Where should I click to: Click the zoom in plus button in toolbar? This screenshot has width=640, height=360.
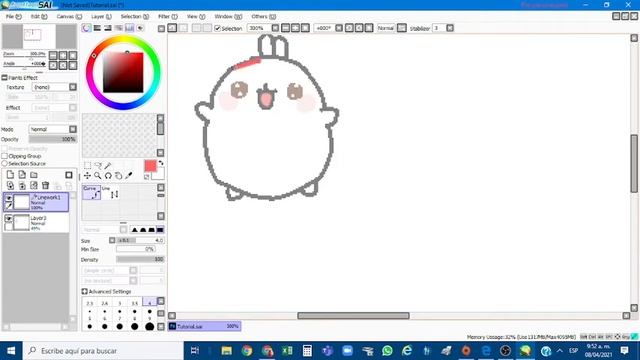click(295, 28)
